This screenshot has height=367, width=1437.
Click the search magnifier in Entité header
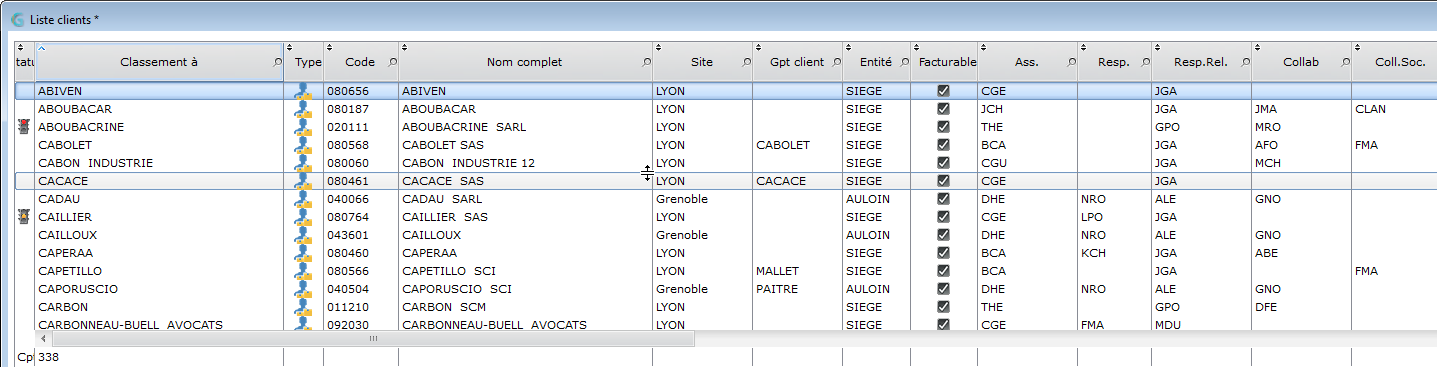[x=904, y=63]
